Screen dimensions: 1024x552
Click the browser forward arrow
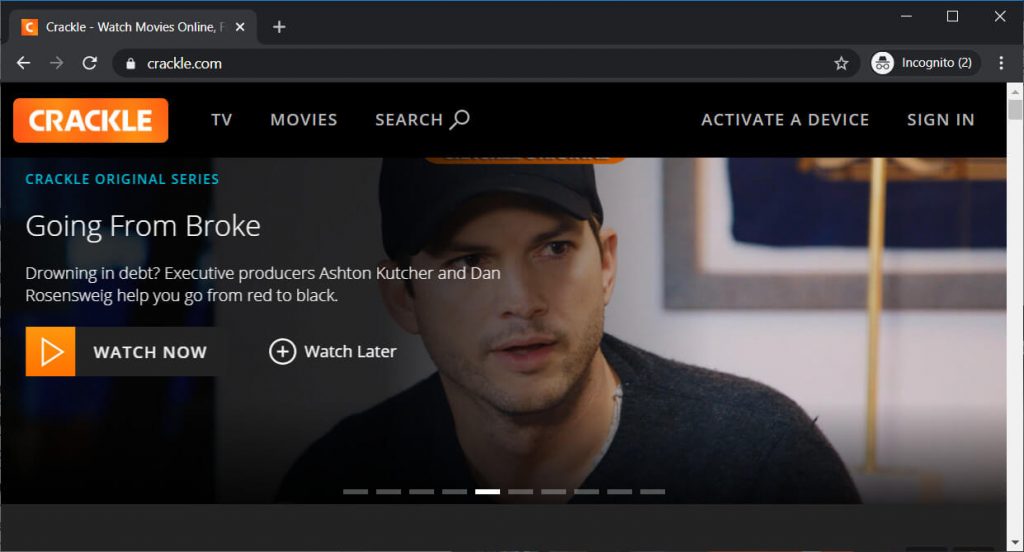(57, 63)
